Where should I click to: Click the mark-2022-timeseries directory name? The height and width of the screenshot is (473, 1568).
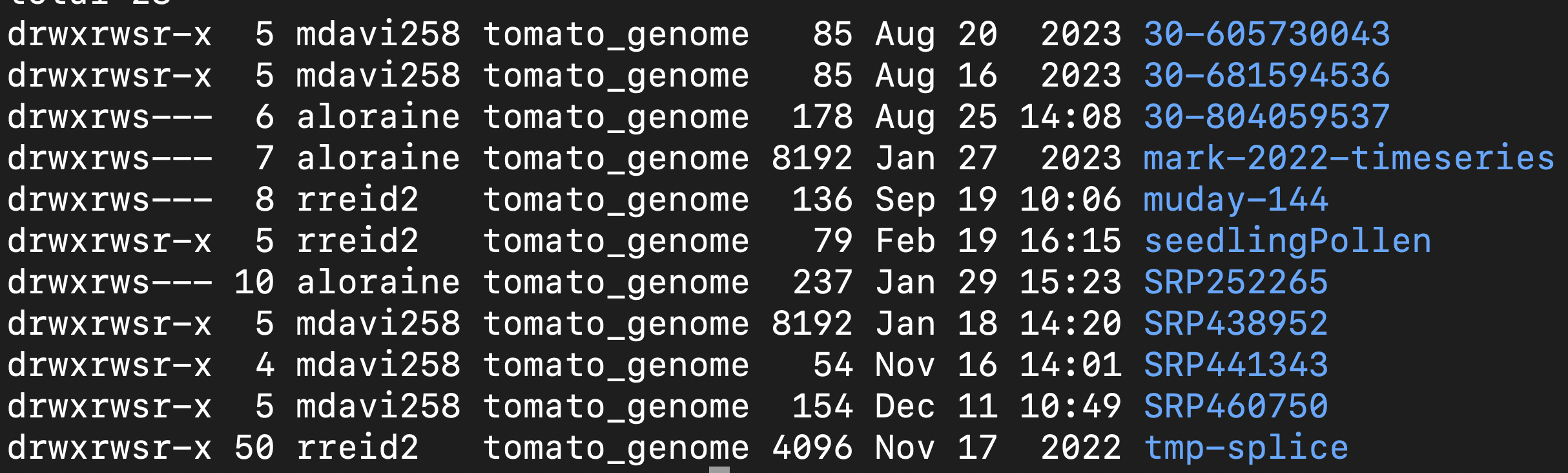point(1348,158)
